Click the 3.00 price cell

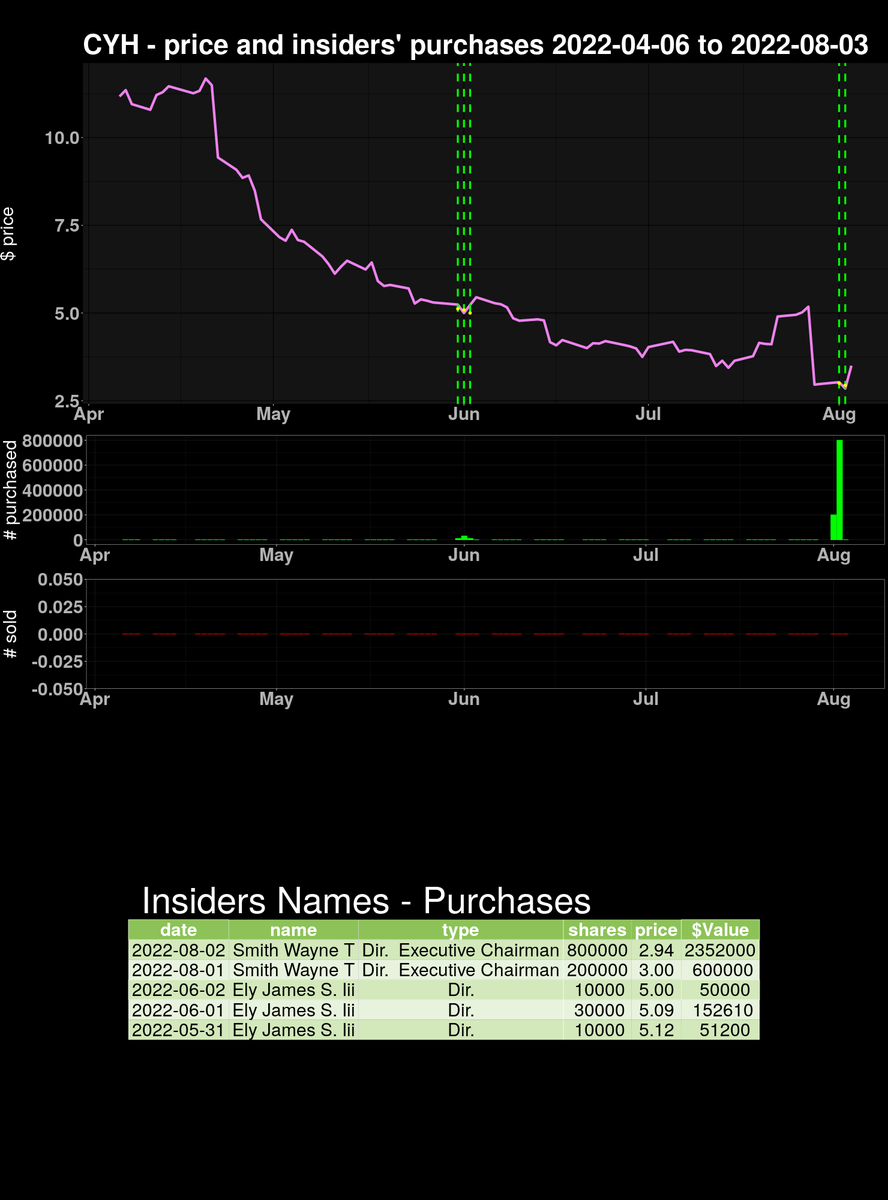pyautogui.click(x=656, y=969)
